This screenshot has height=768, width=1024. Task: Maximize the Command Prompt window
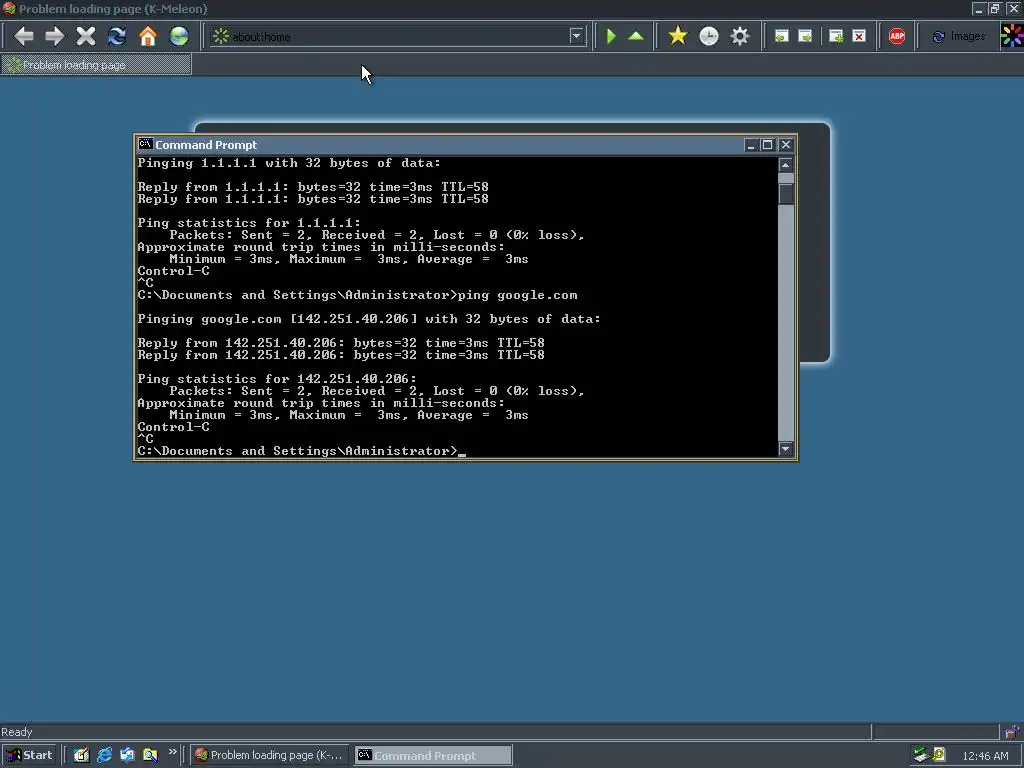tap(768, 145)
